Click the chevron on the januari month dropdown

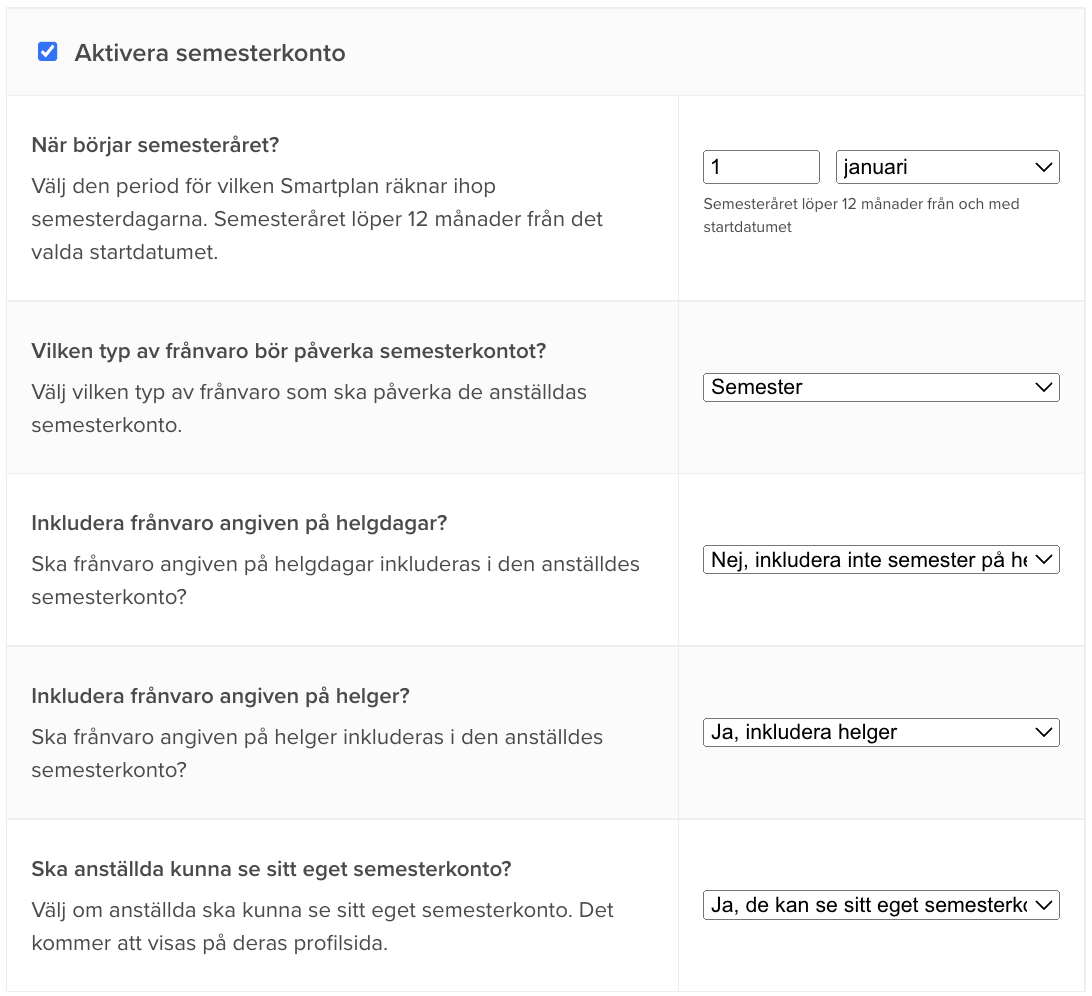(x=1043, y=167)
